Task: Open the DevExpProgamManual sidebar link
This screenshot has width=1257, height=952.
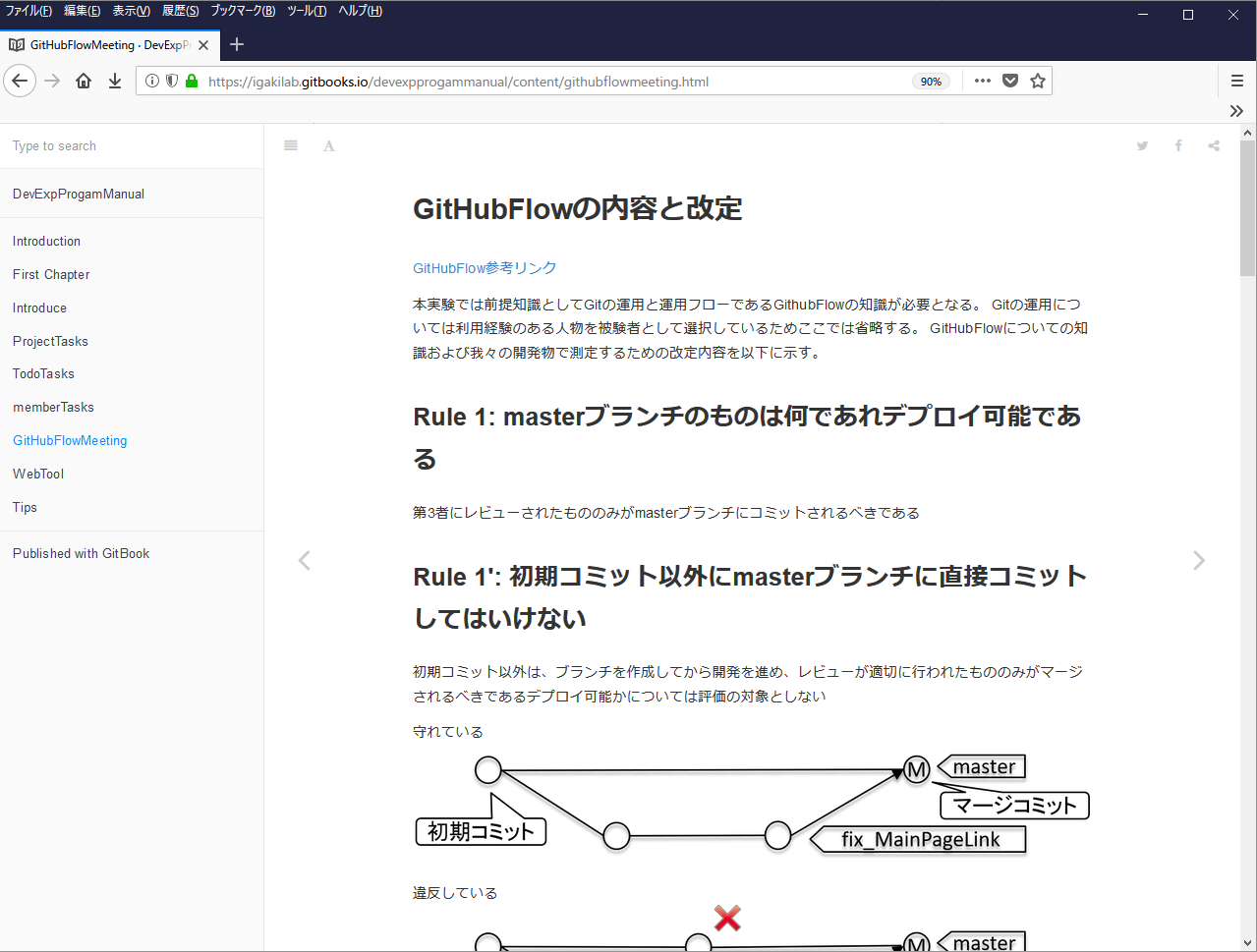Action: (79, 195)
